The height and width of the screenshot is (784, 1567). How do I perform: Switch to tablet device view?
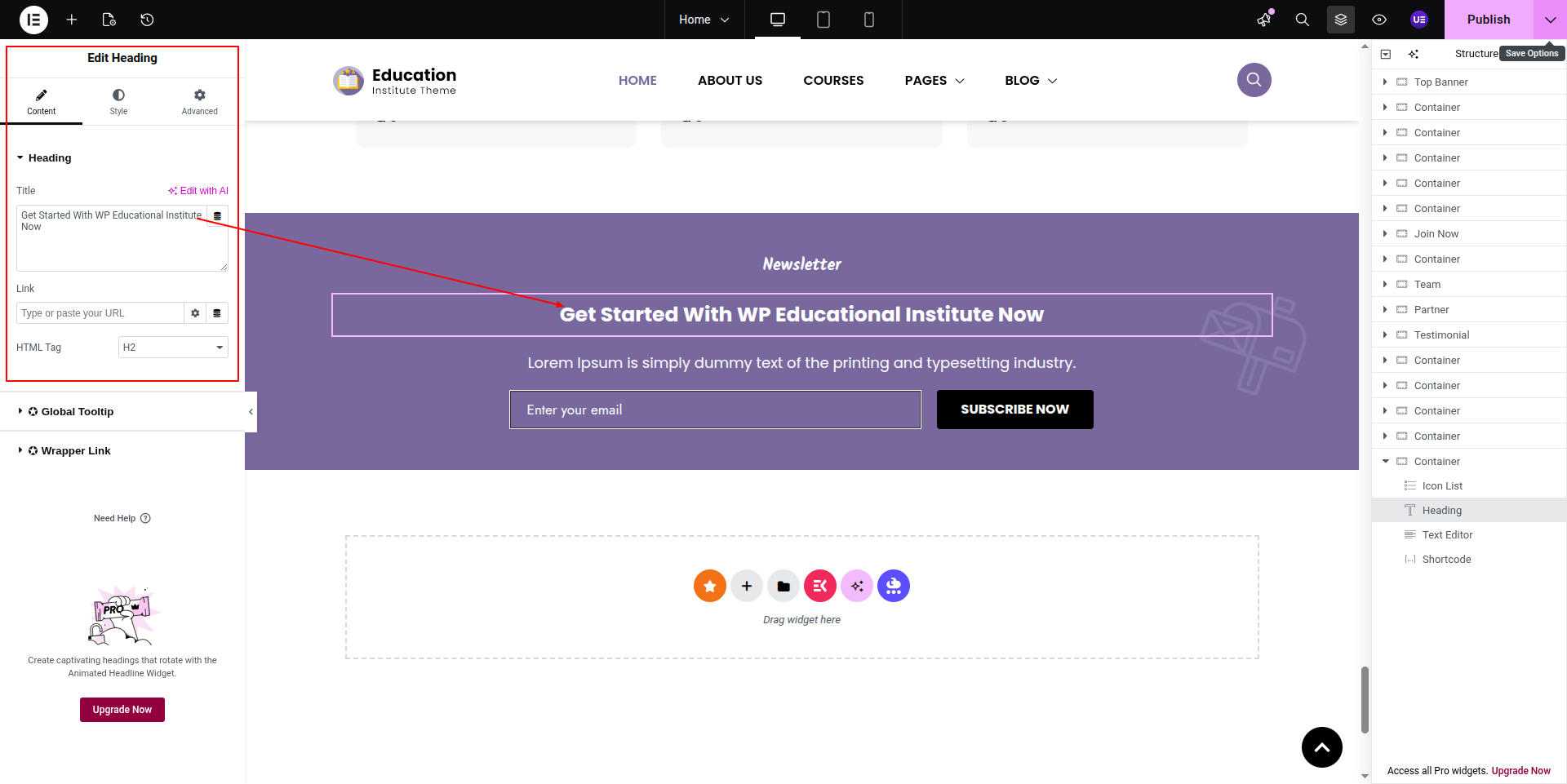pyautogui.click(x=823, y=20)
